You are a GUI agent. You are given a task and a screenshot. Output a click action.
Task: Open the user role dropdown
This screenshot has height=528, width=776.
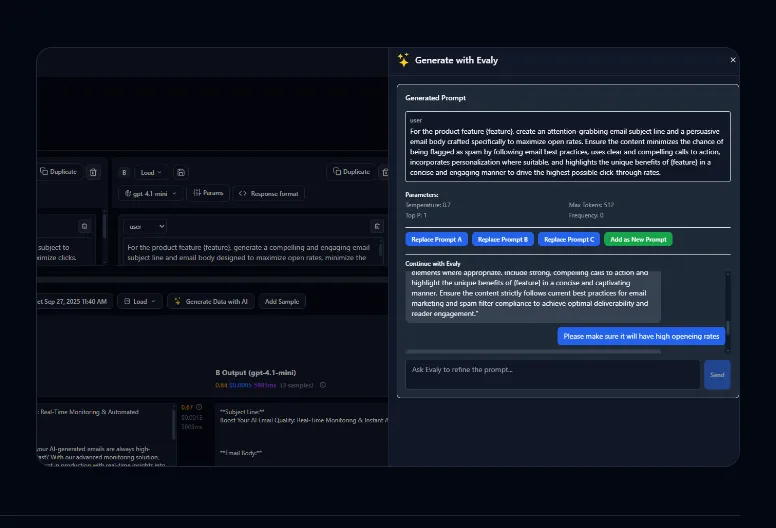point(146,227)
